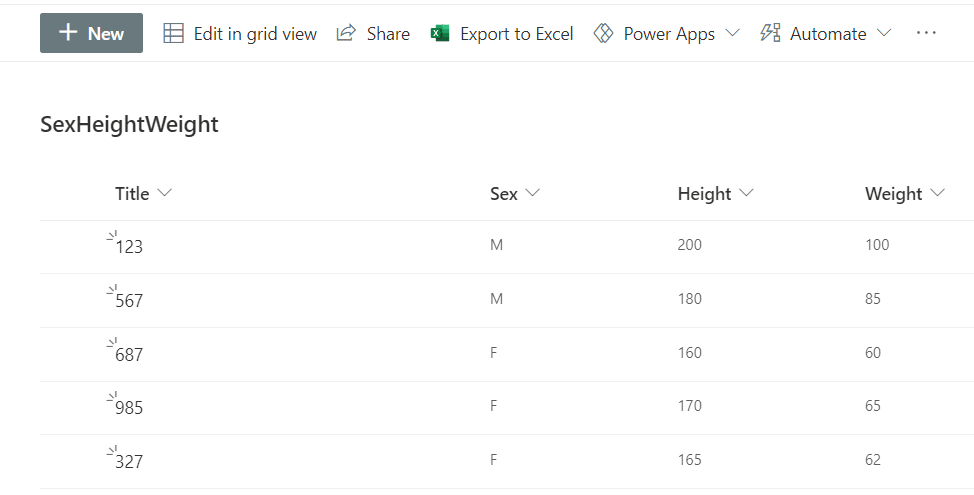Click the Automate flow icon

[x=770, y=34]
